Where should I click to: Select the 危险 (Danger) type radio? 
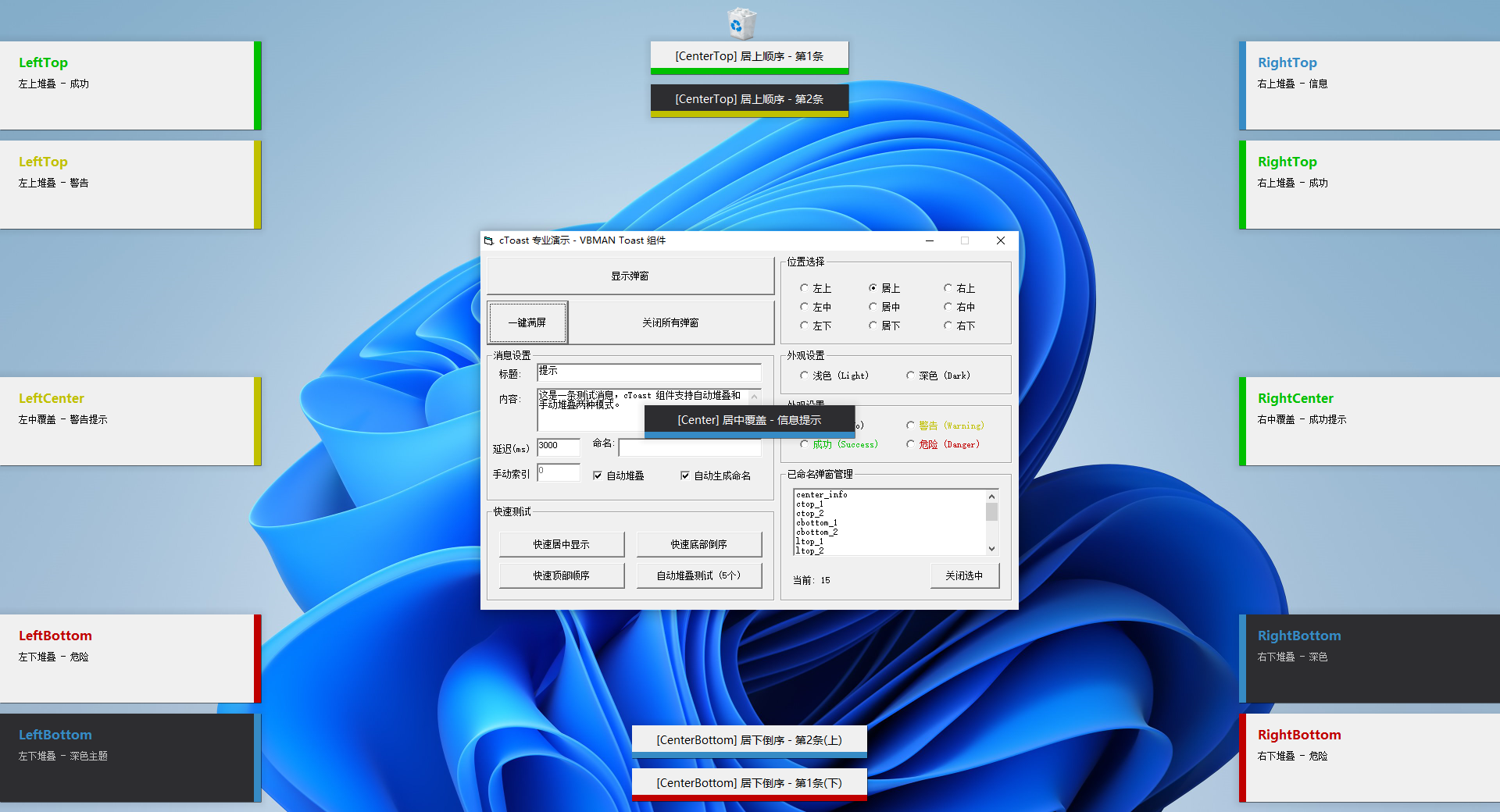pos(911,444)
